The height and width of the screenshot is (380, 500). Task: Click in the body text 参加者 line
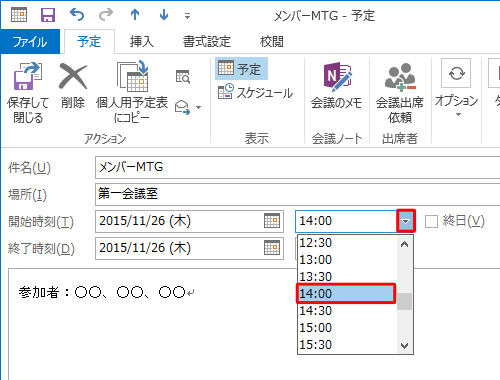pos(107,292)
